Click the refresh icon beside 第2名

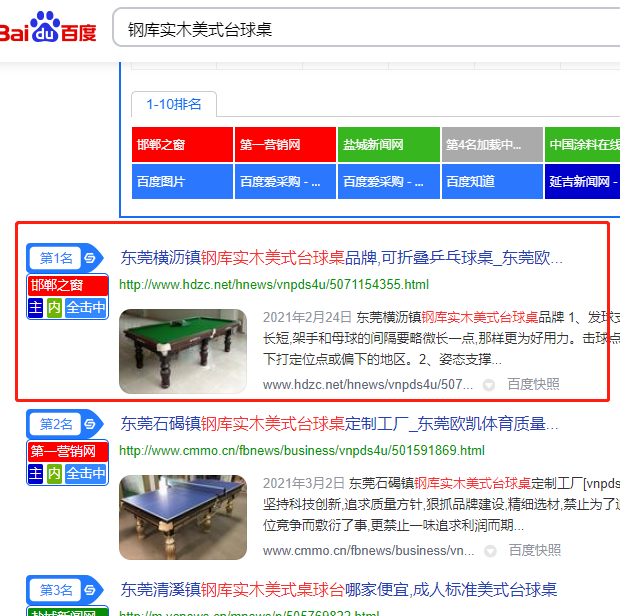[x=90, y=424]
